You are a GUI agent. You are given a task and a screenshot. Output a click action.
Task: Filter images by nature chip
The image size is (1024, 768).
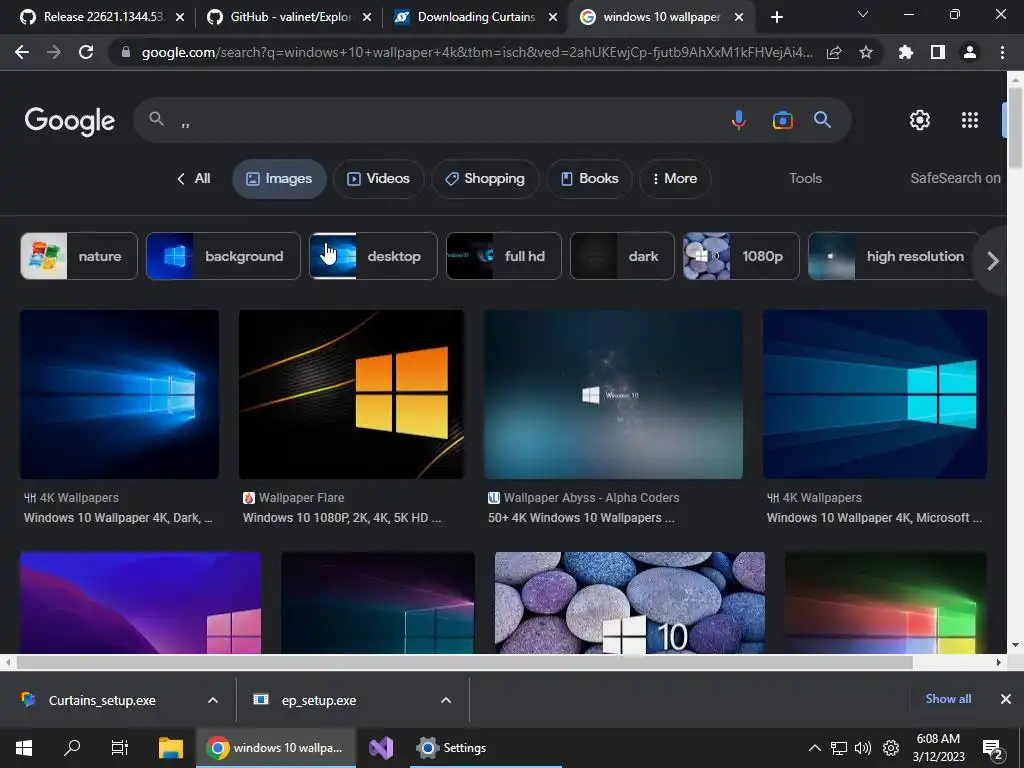[x=79, y=256]
